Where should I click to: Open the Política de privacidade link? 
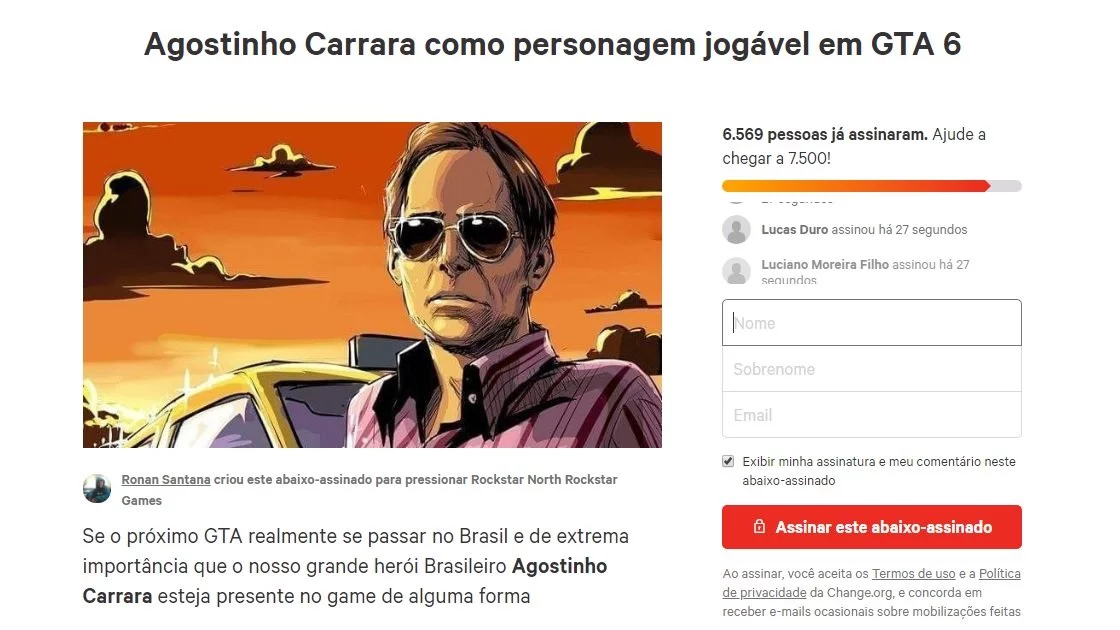click(x=871, y=583)
